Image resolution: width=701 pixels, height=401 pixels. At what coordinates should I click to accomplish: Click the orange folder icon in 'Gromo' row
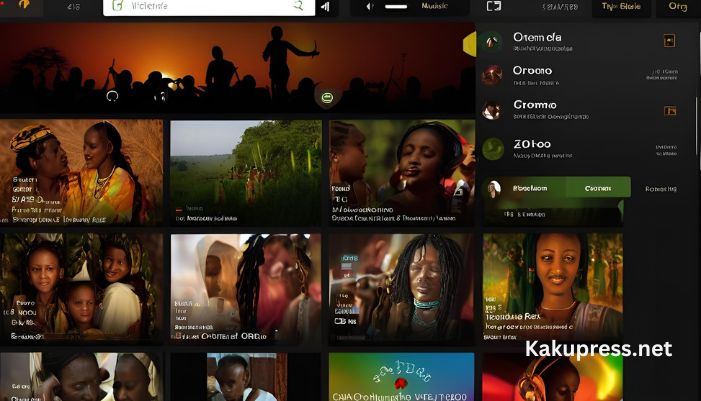tap(670, 111)
